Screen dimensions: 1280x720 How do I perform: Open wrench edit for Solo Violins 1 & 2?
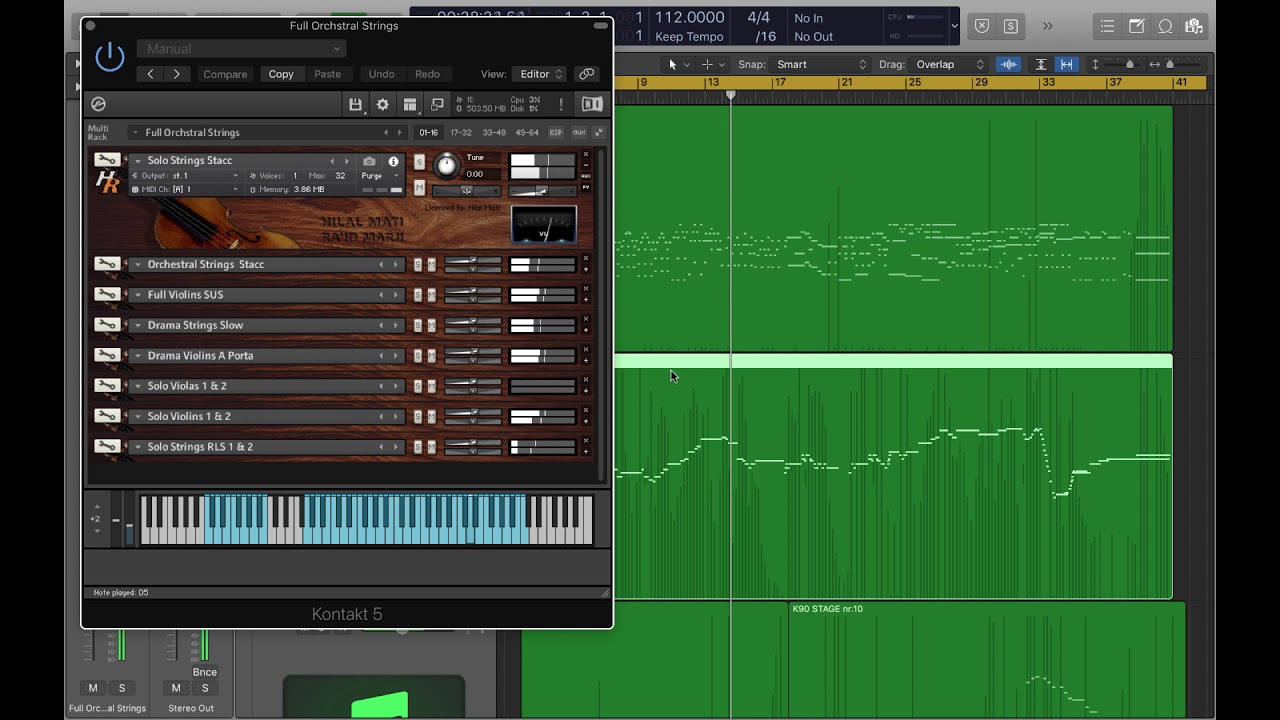[x=106, y=416]
